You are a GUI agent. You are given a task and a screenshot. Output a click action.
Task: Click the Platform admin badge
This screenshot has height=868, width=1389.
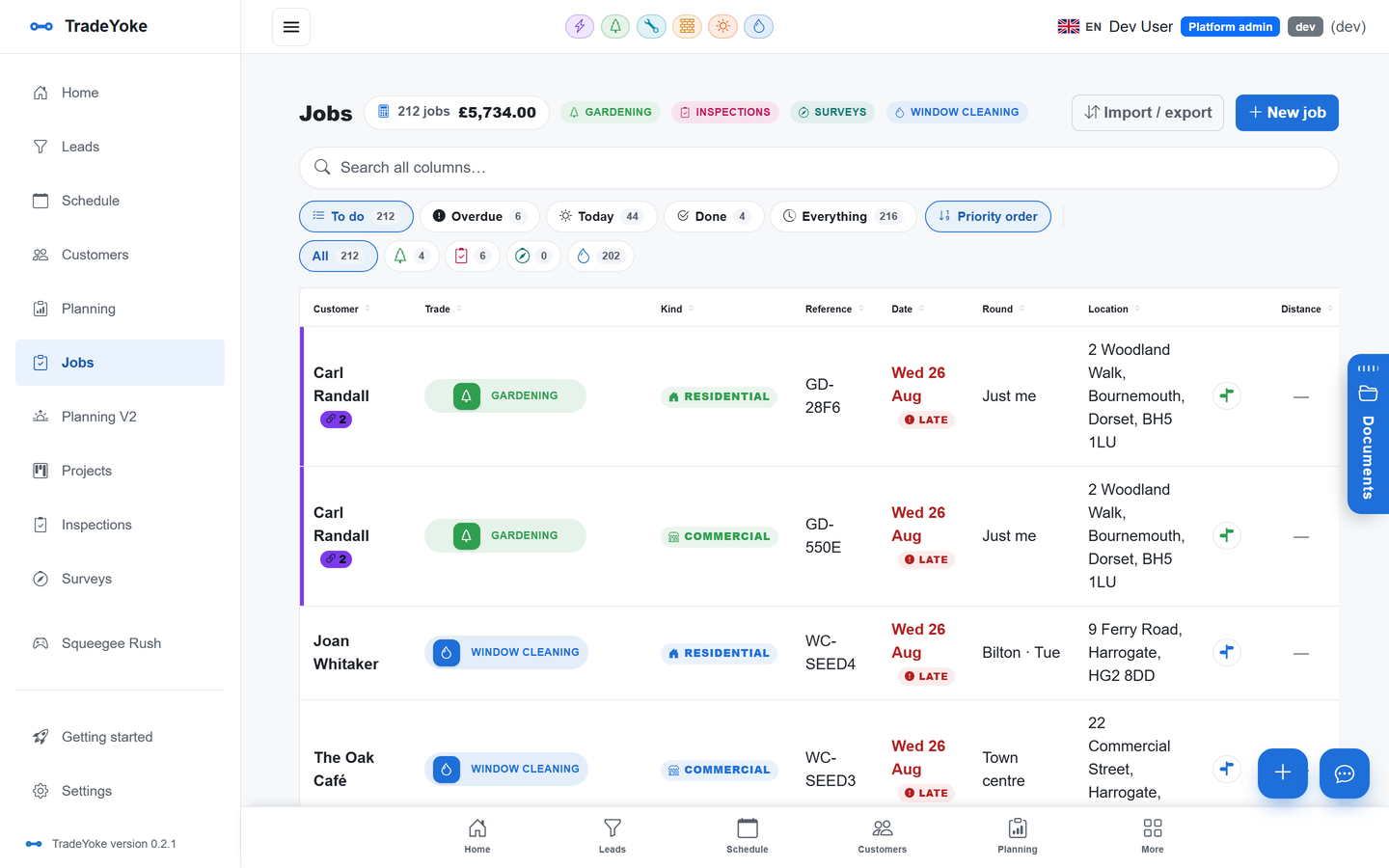(x=1230, y=27)
